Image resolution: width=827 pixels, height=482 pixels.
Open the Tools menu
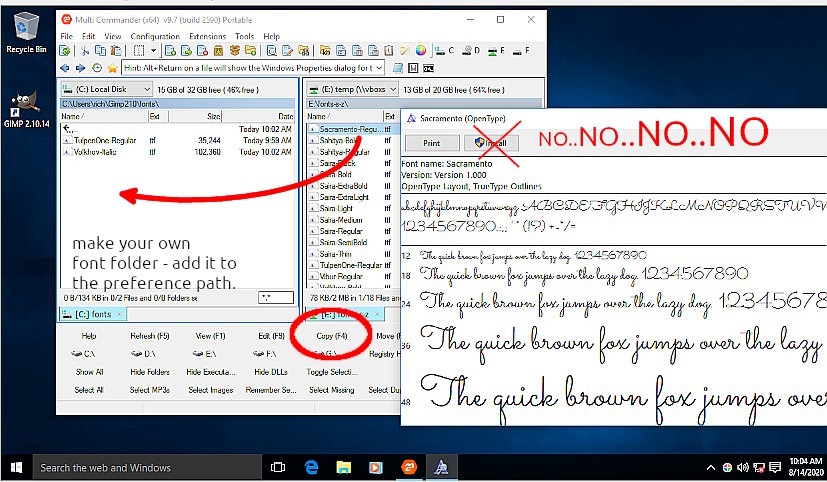244,36
